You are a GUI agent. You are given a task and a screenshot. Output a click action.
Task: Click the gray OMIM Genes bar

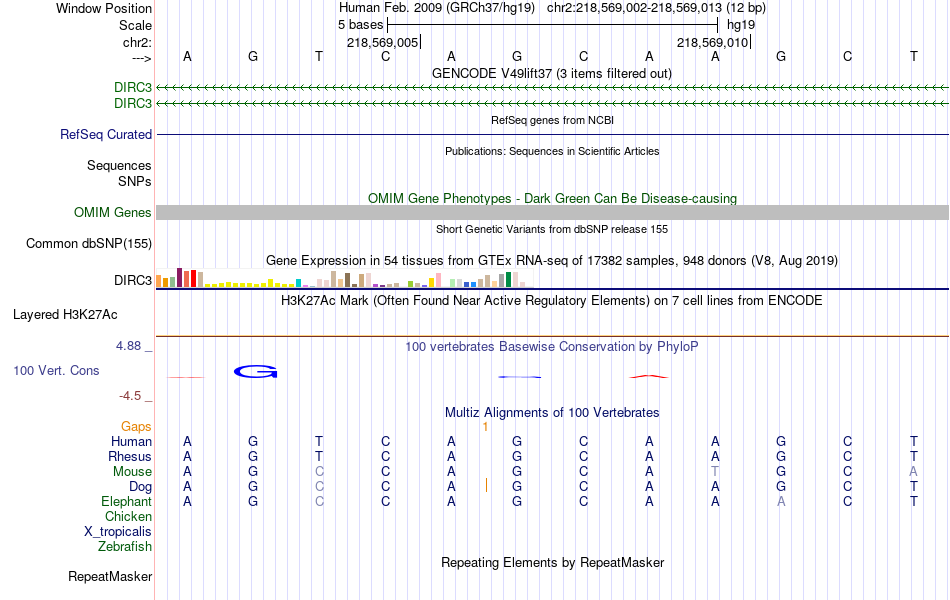(552, 212)
